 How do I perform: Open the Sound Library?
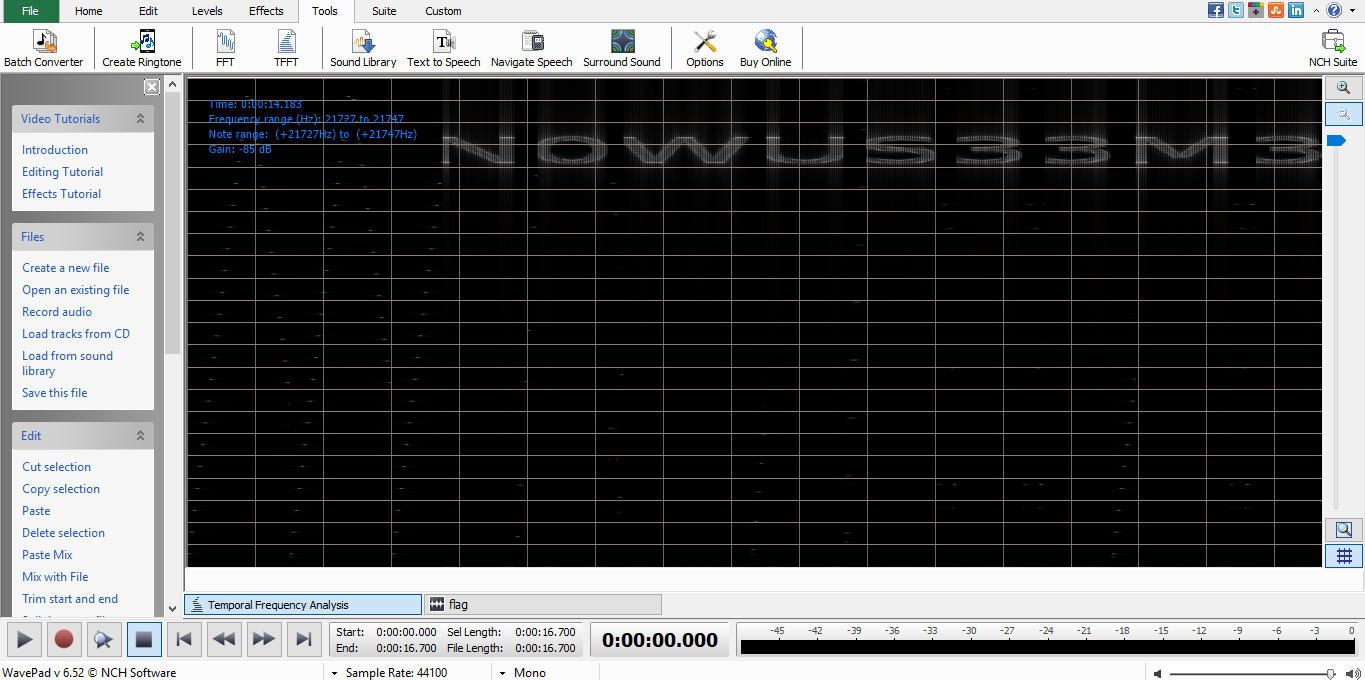pos(363,48)
